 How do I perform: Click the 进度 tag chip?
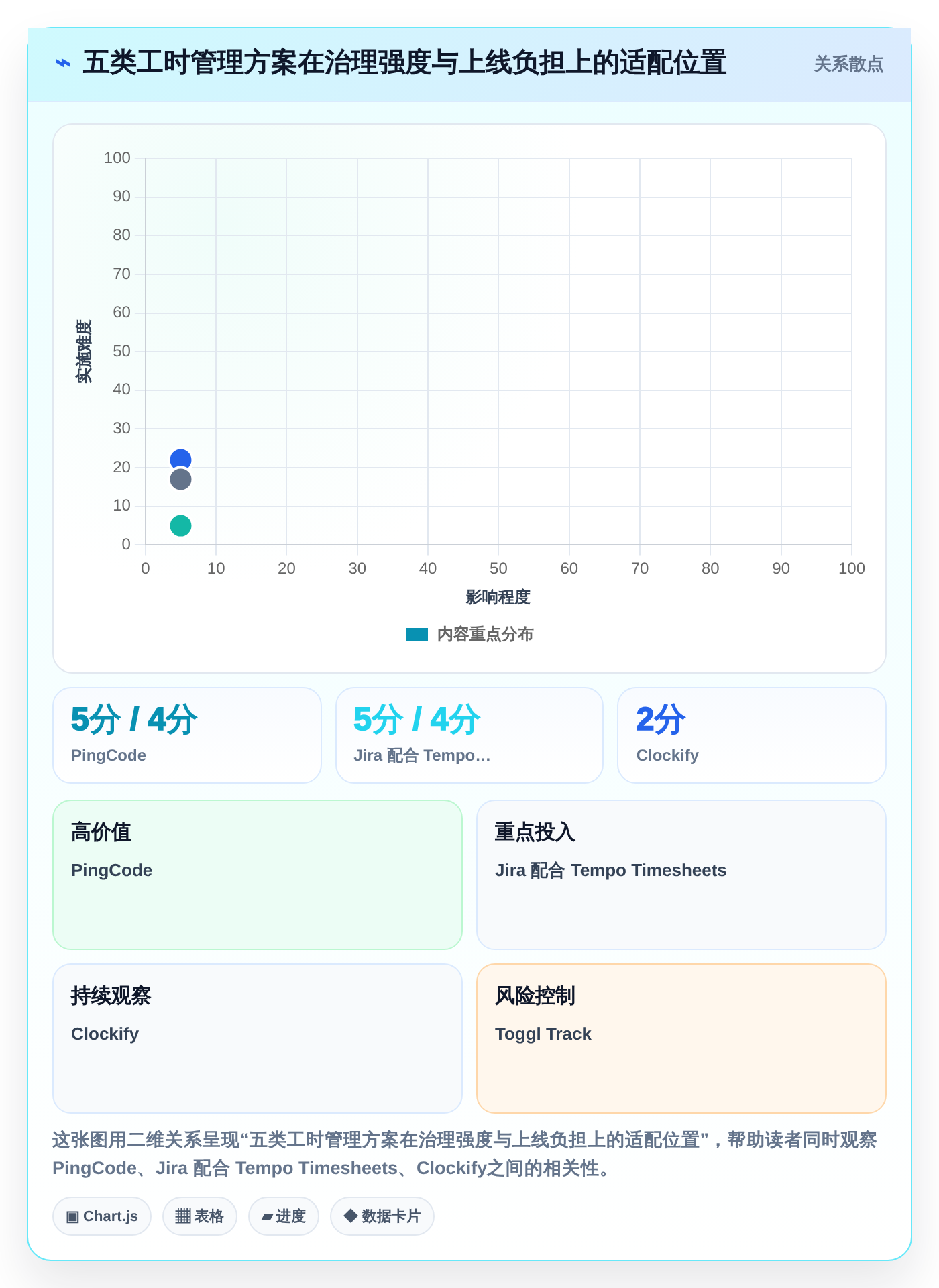284,1216
